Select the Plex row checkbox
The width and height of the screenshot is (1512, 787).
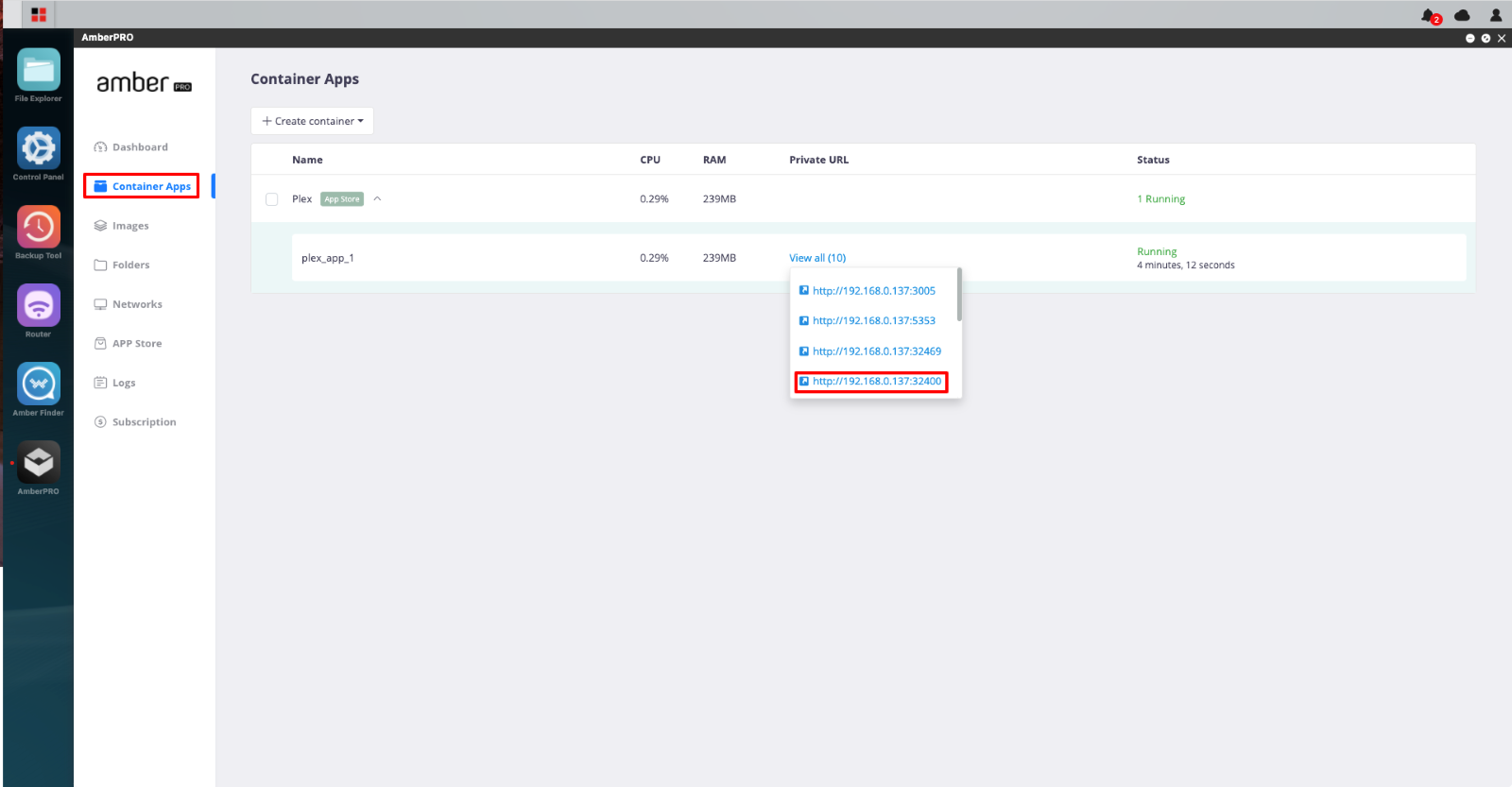[272, 199]
